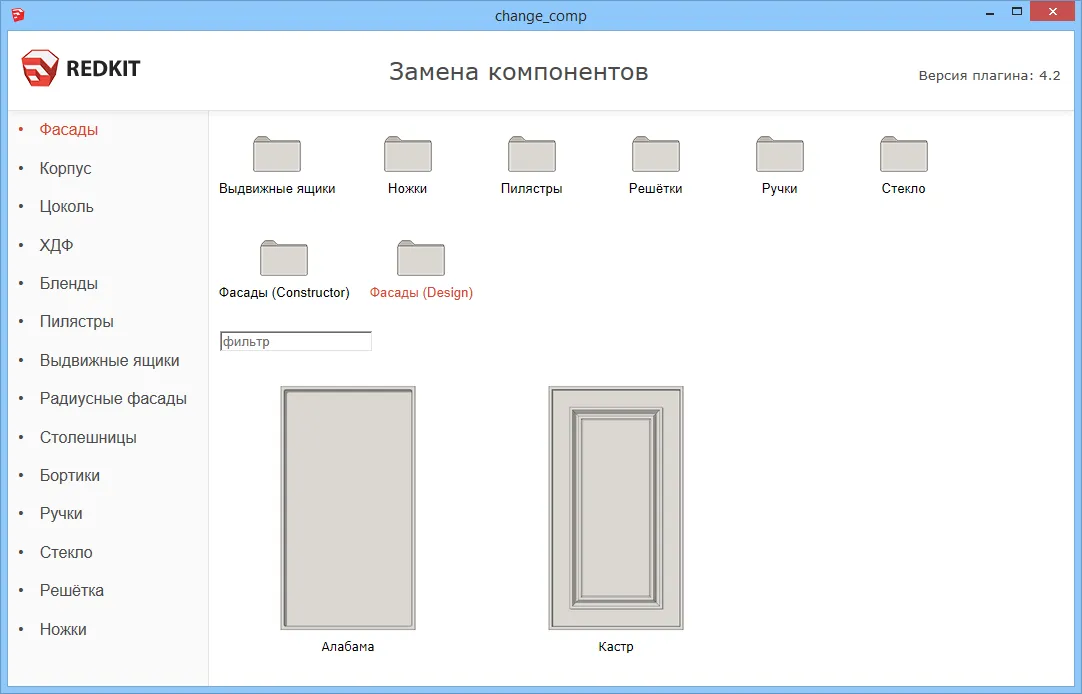This screenshot has width=1082, height=694.
Task: Select the Фасады sidebar item
Action: pos(69,130)
